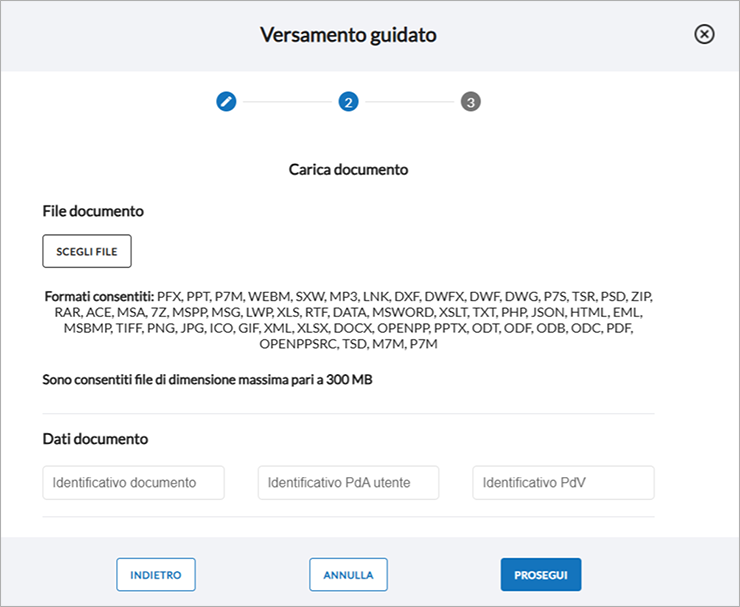Click the connector line between steps 2 and 3

click(x=409, y=102)
